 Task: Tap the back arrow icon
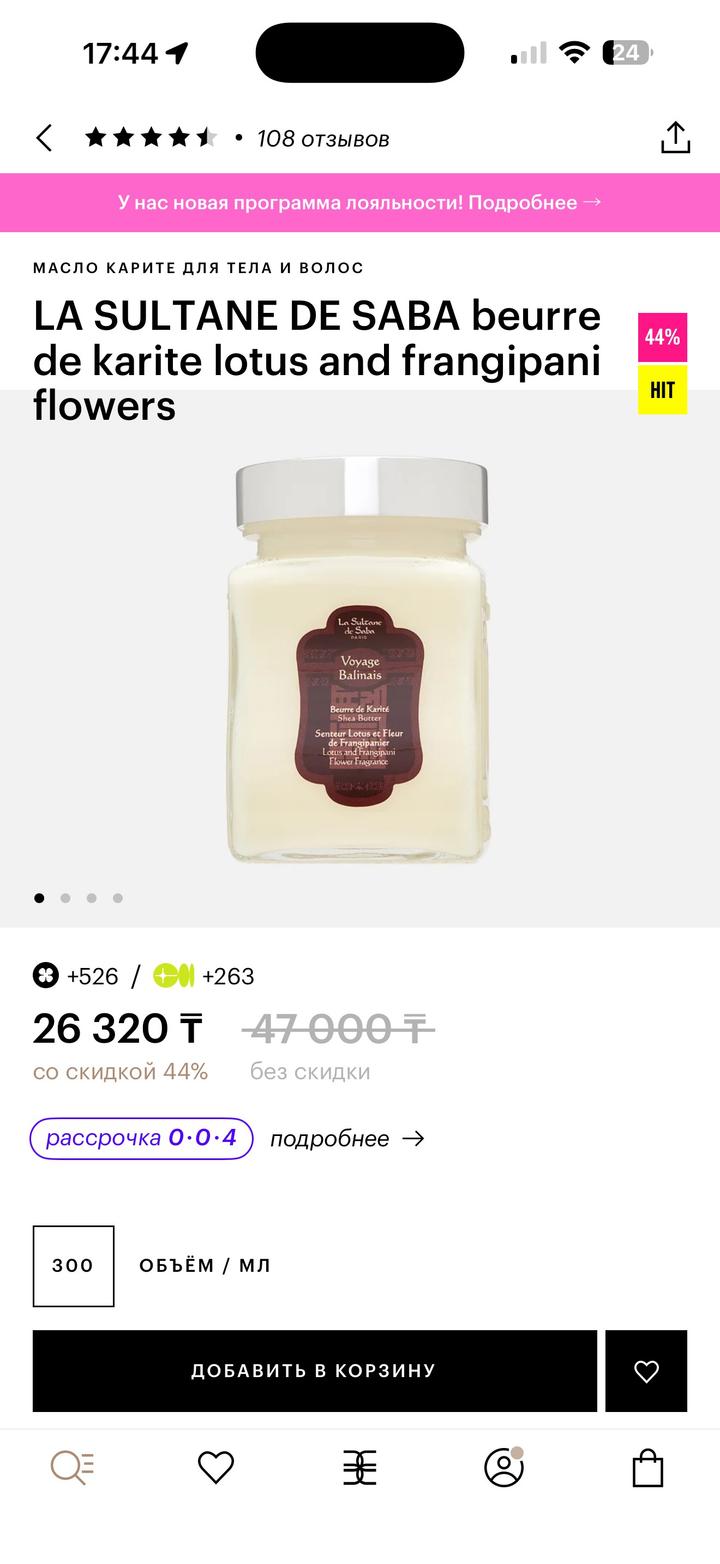click(x=44, y=138)
